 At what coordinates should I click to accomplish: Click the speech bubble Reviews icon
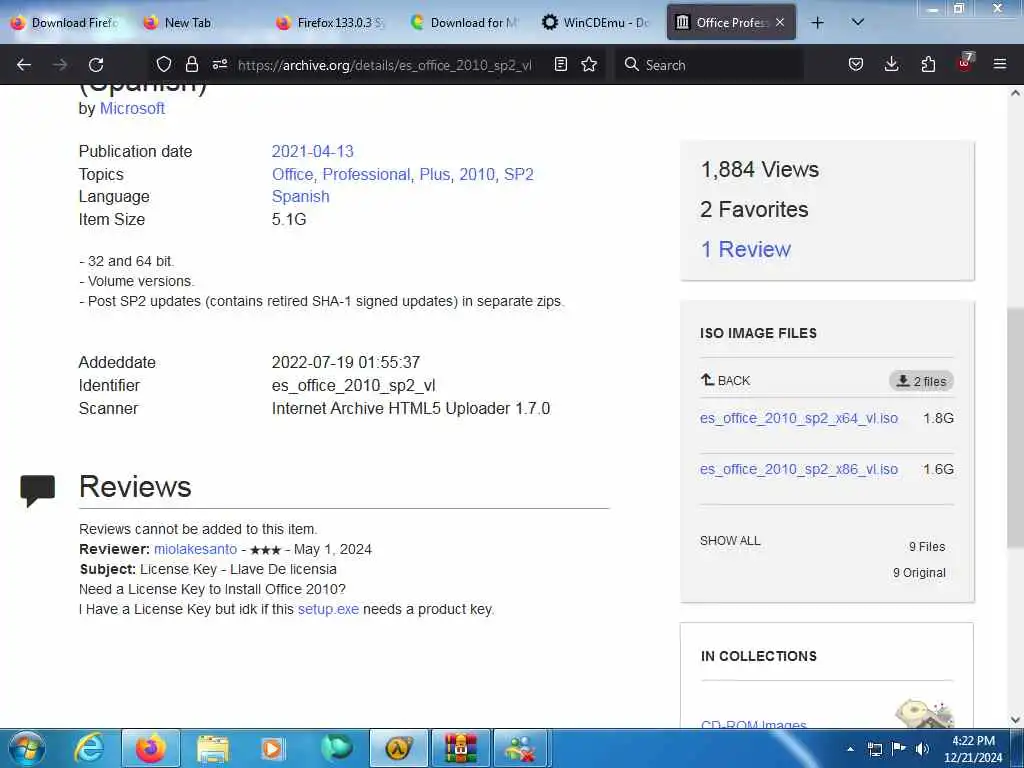37,490
